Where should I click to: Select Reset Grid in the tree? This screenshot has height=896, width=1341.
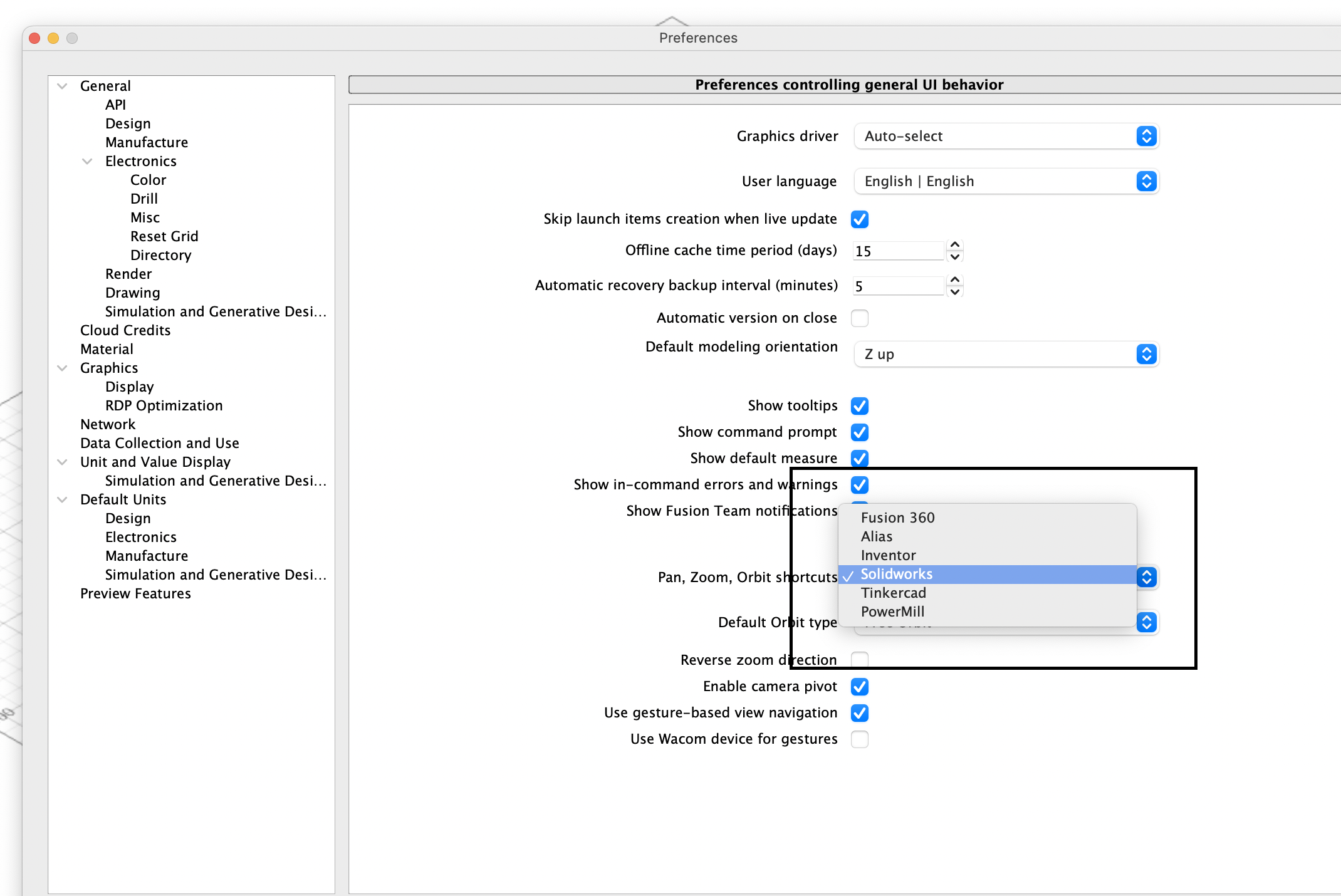click(164, 237)
